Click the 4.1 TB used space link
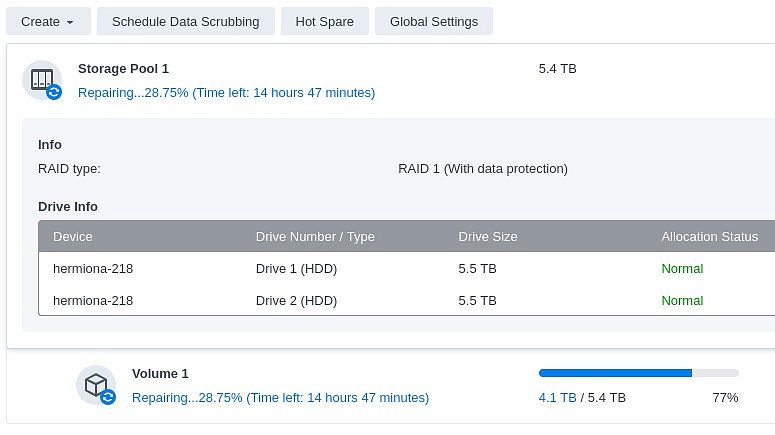 557,398
